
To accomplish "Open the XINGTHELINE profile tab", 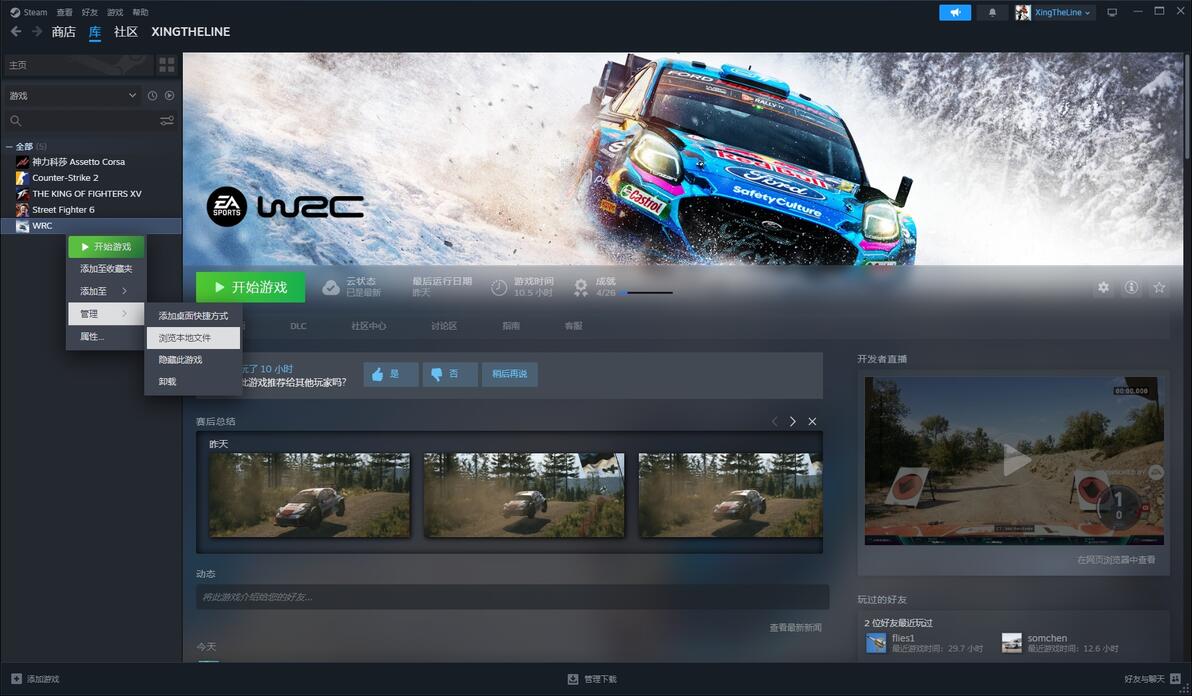I will click(x=190, y=31).
